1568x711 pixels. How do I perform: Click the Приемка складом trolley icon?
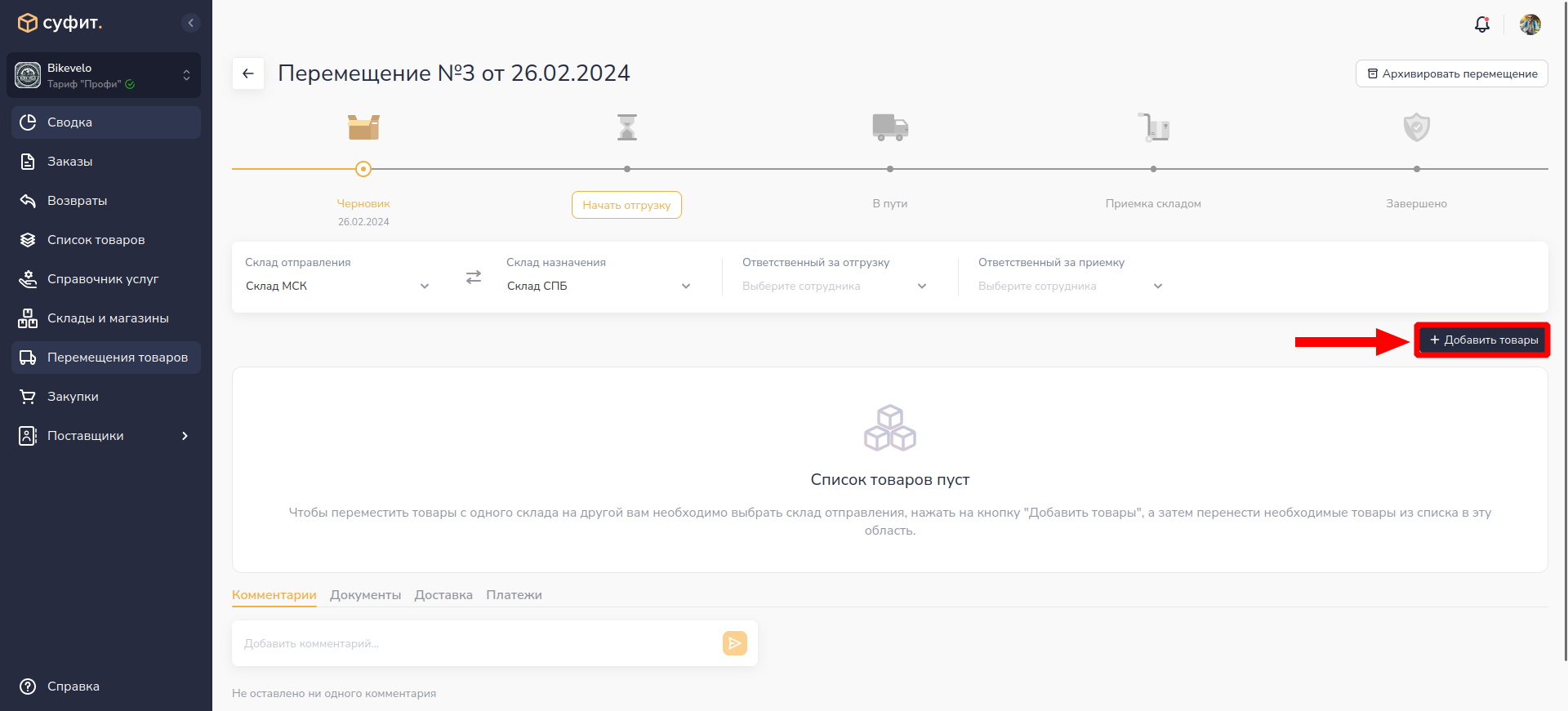(x=1153, y=127)
